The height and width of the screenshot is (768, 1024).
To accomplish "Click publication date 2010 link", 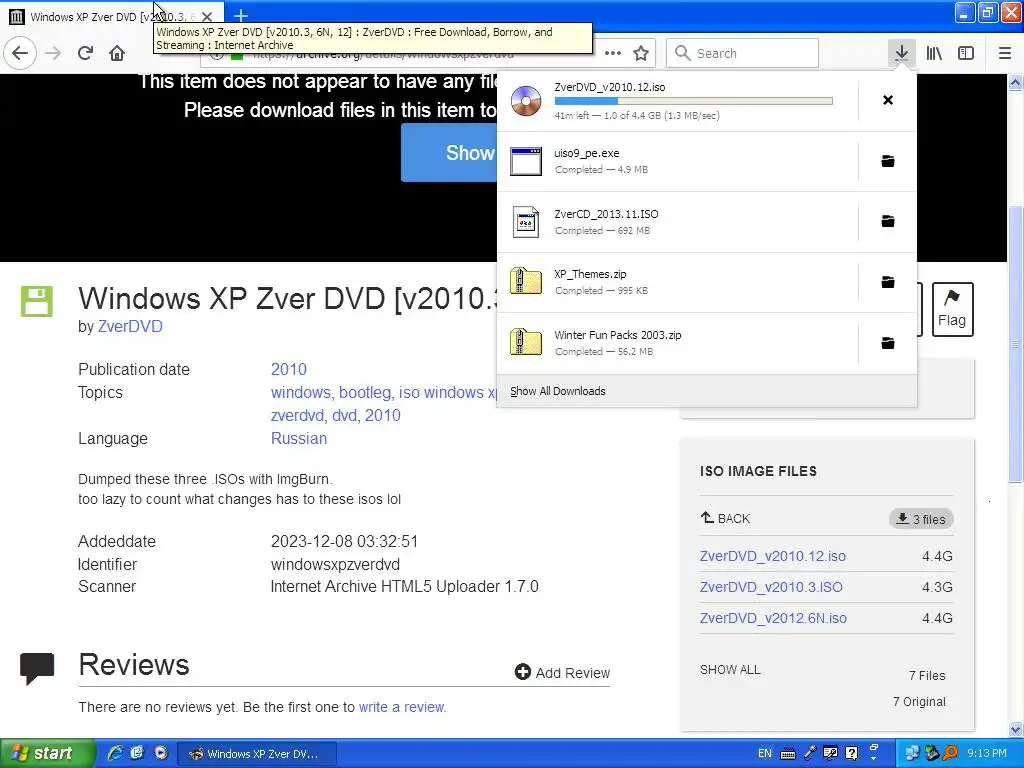I will tap(289, 369).
